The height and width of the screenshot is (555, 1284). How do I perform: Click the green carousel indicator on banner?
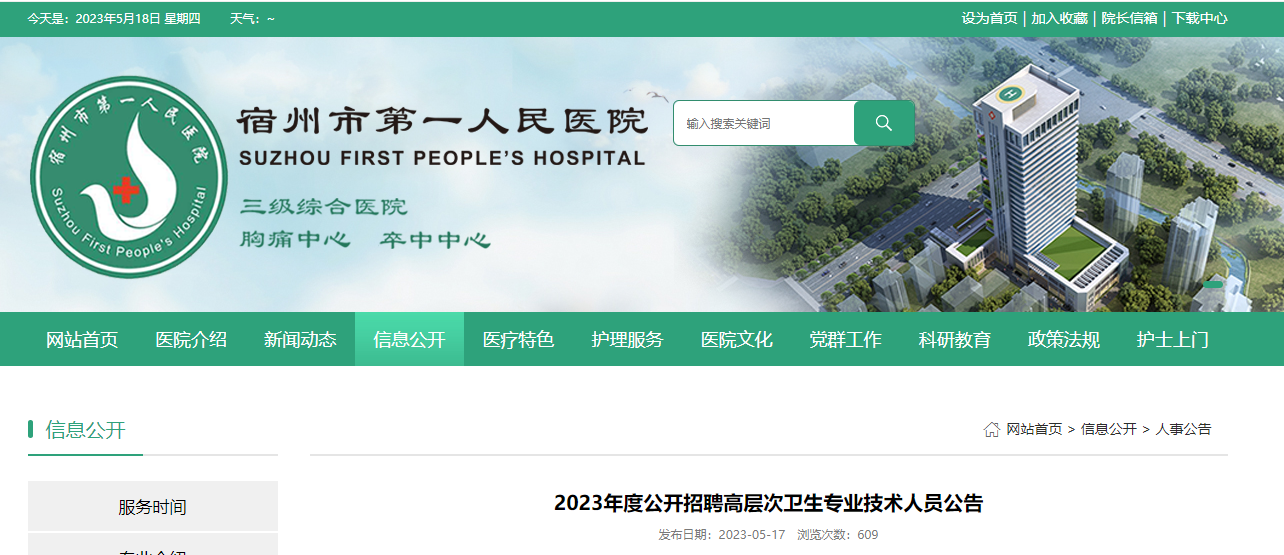1213,285
